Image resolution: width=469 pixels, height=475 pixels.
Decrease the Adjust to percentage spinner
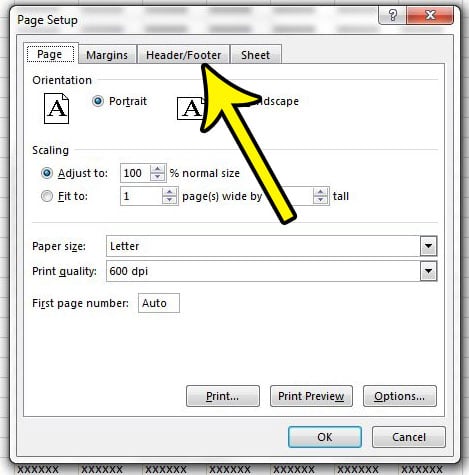[x=157, y=177]
